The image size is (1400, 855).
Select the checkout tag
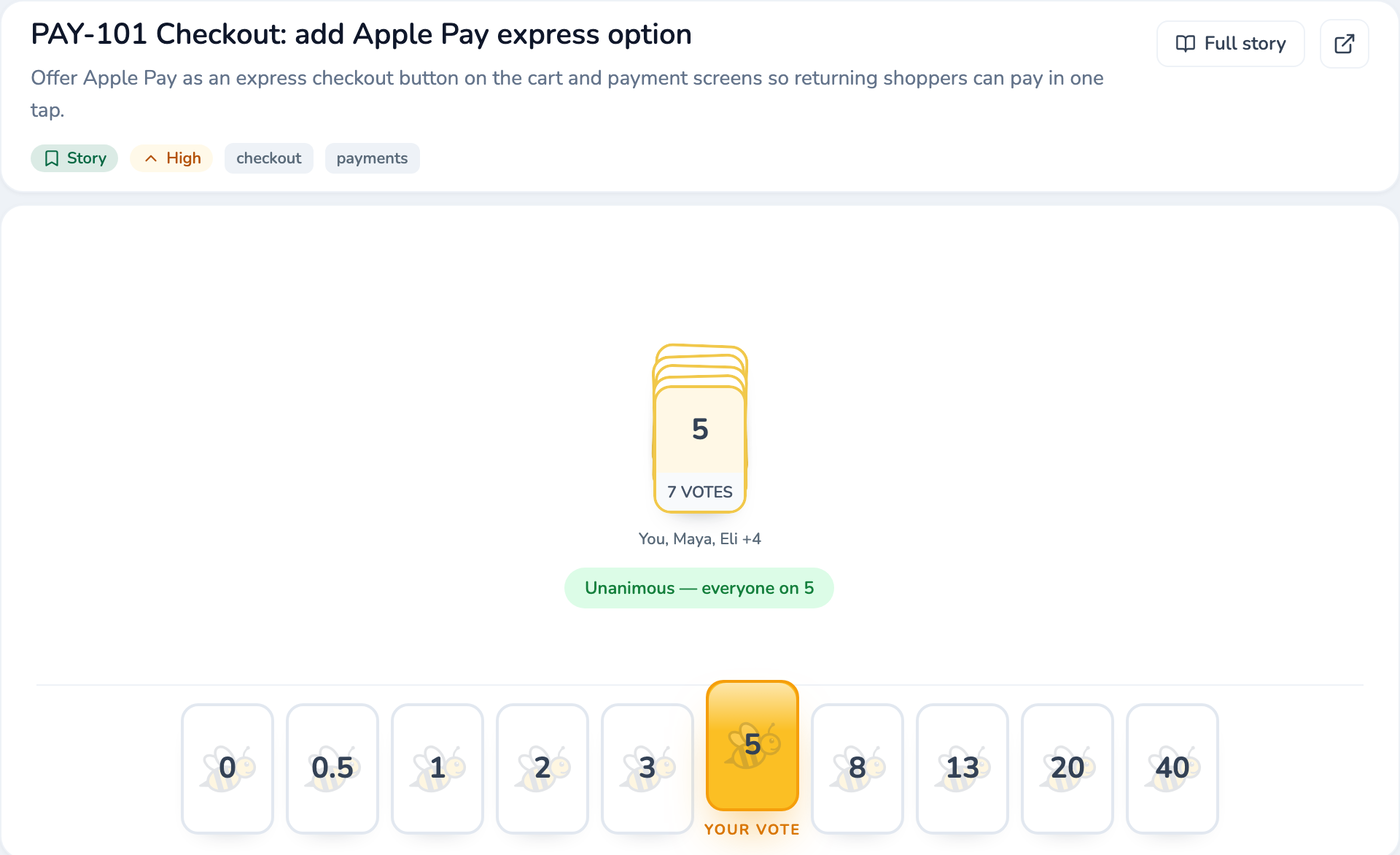click(x=269, y=158)
